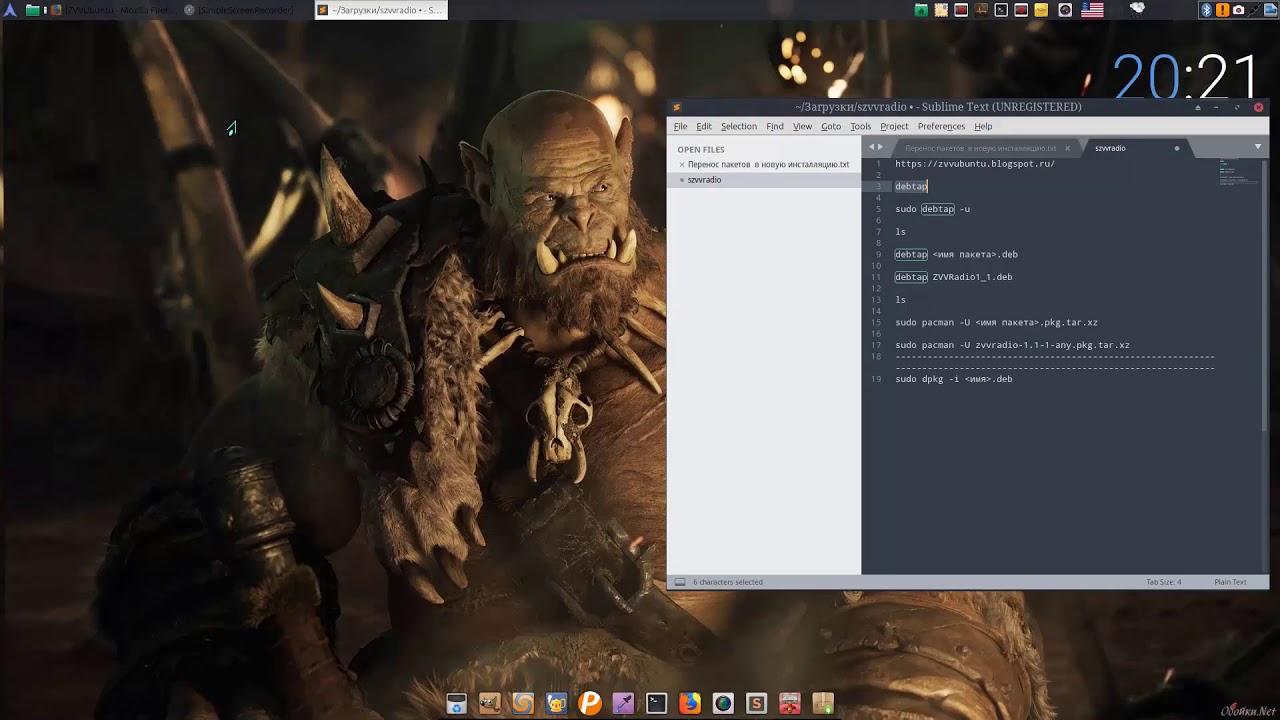1280x720 pixels.
Task: Go to previous tab with left arrow
Action: click(871, 148)
